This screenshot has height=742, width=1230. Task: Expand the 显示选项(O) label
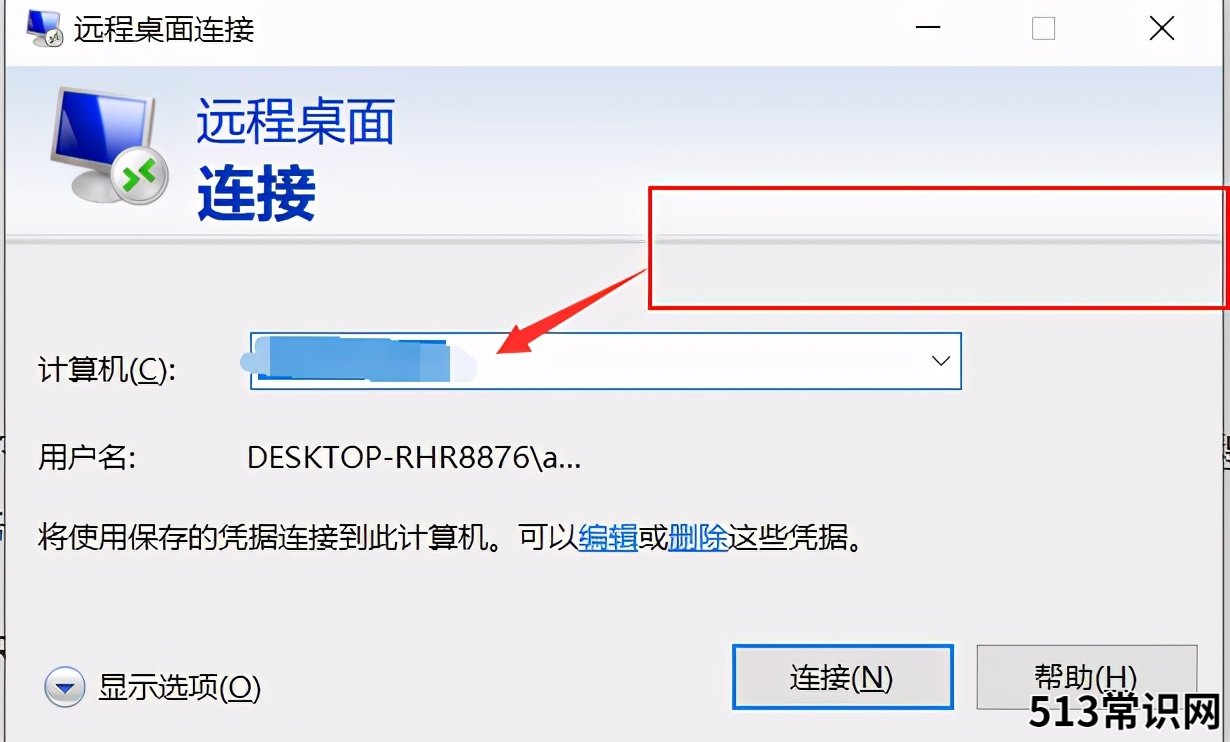click(x=179, y=687)
